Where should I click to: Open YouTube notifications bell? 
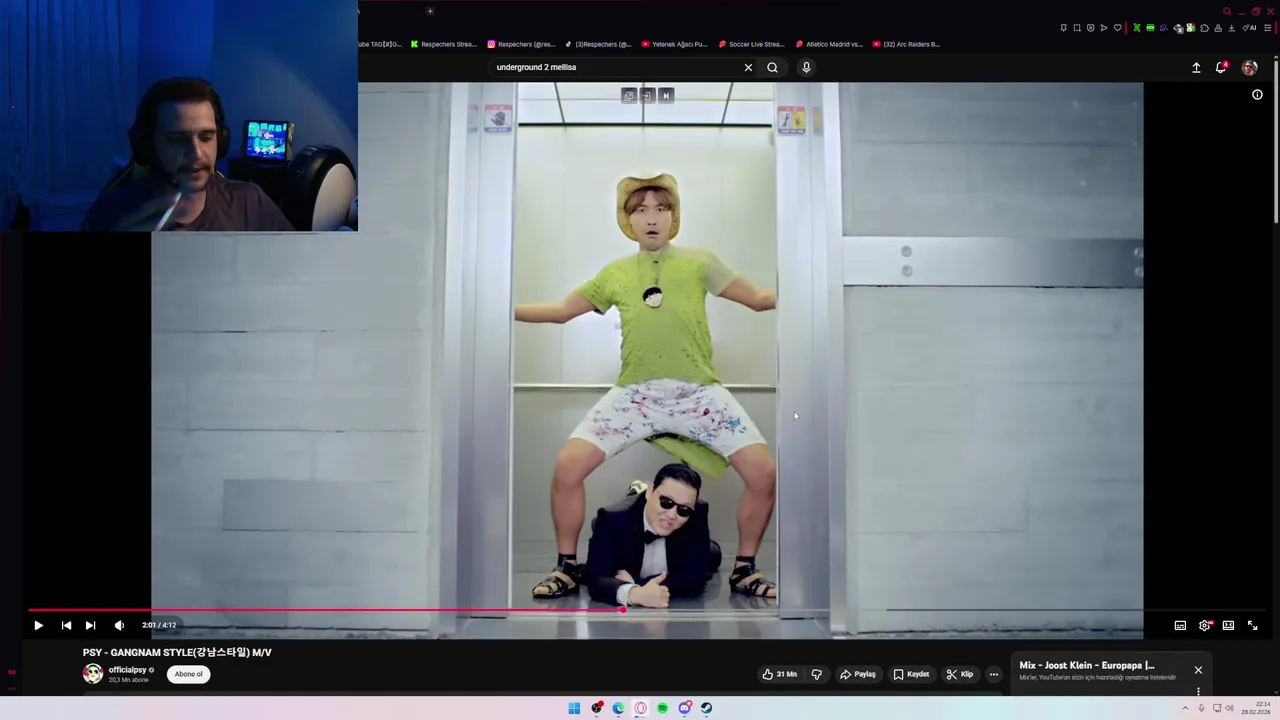pos(1221,67)
